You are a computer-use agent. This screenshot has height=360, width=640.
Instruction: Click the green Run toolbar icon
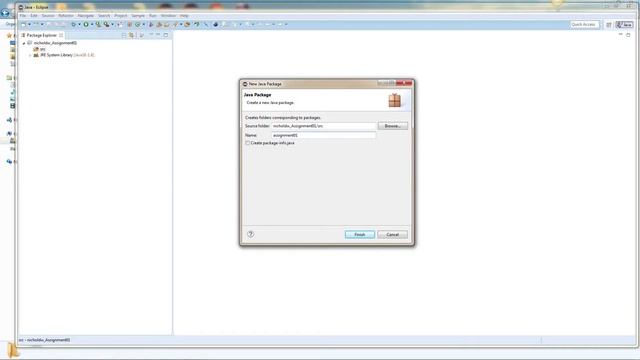point(86,24)
